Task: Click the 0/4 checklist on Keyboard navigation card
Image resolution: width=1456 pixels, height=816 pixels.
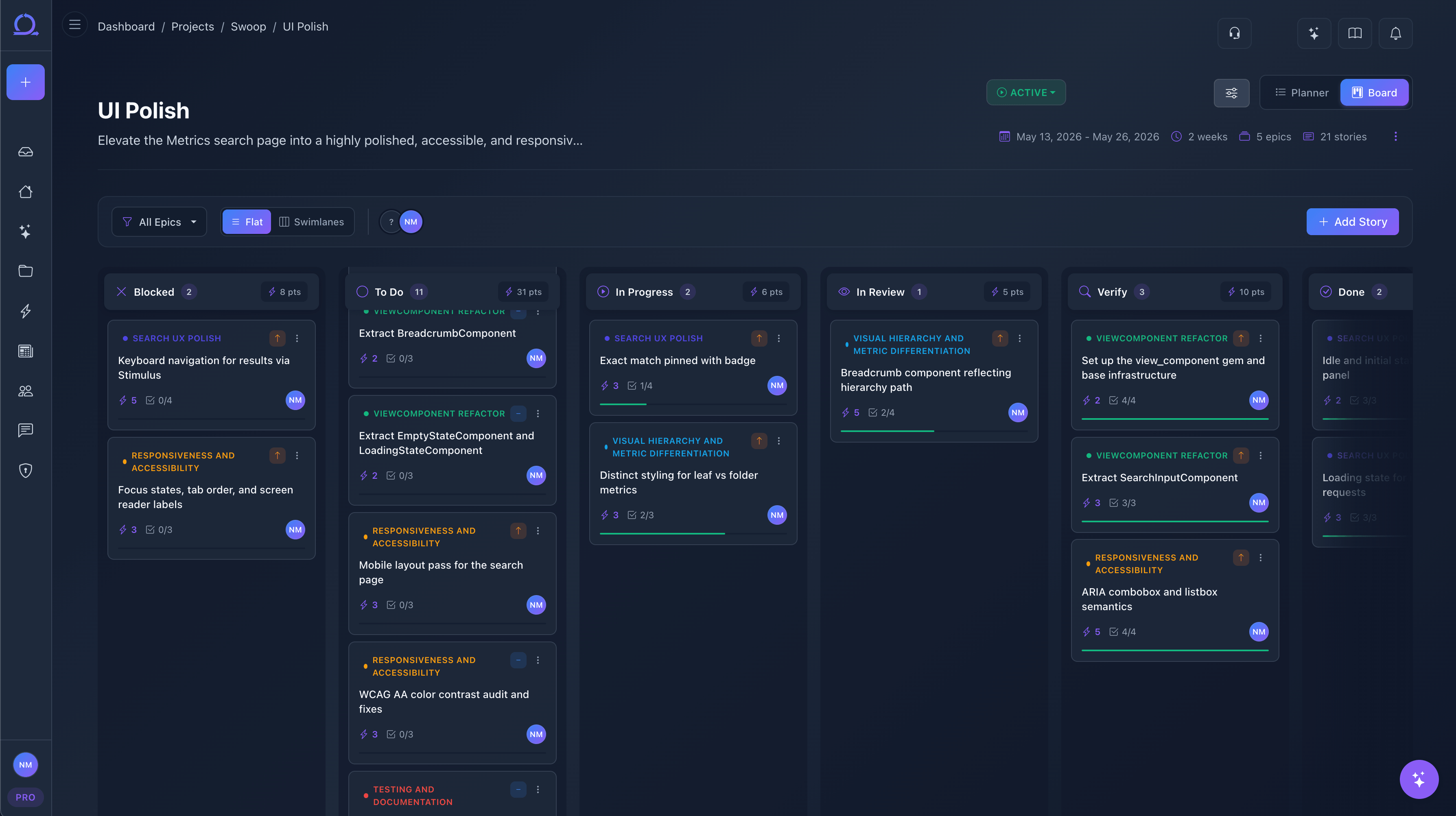Action: pos(159,400)
